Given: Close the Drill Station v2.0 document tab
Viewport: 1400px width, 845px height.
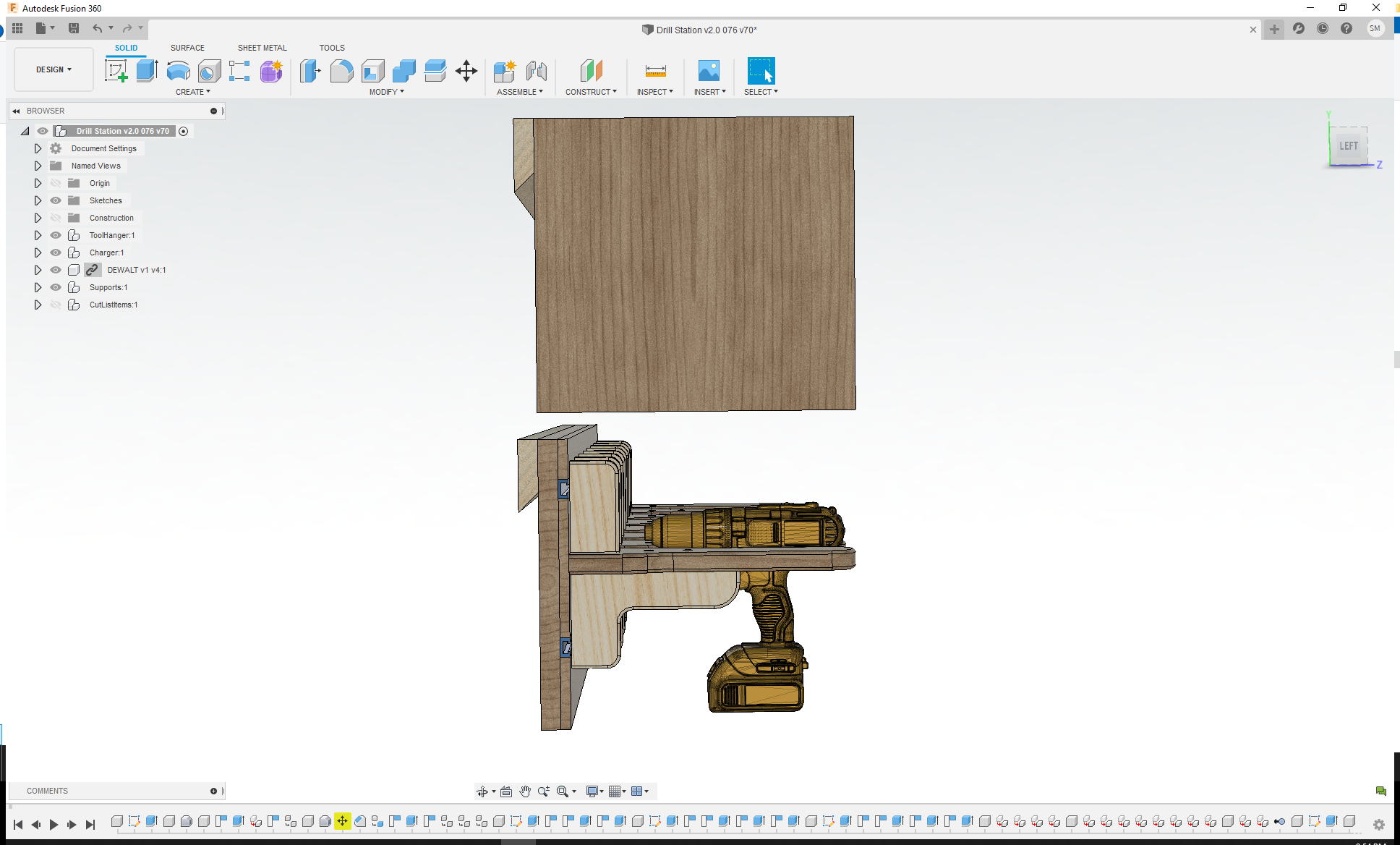Looking at the screenshot, I should (x=1253, y=30).
